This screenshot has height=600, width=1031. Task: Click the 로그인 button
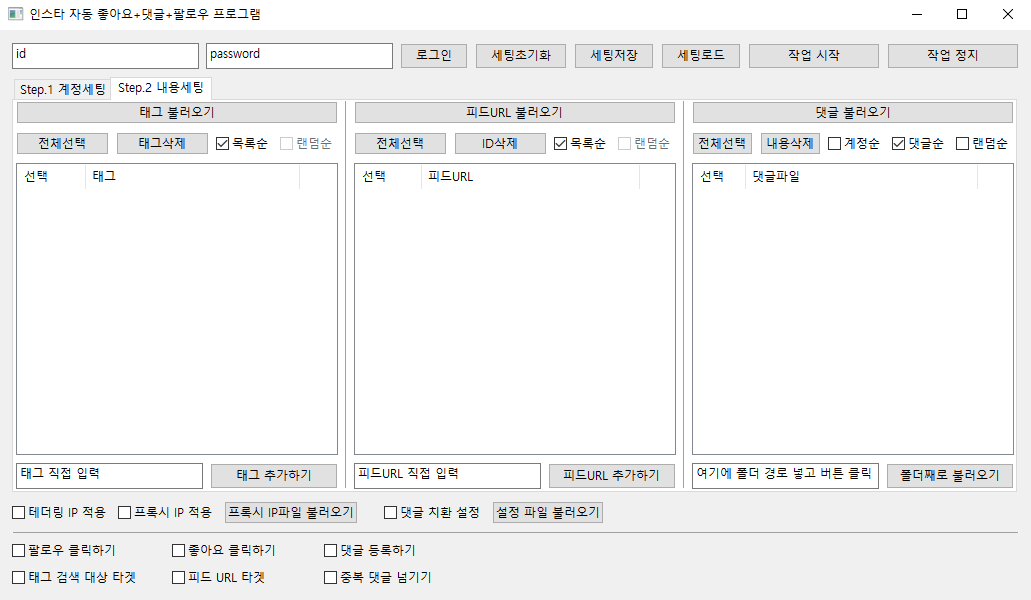click(x=434, y=56)
